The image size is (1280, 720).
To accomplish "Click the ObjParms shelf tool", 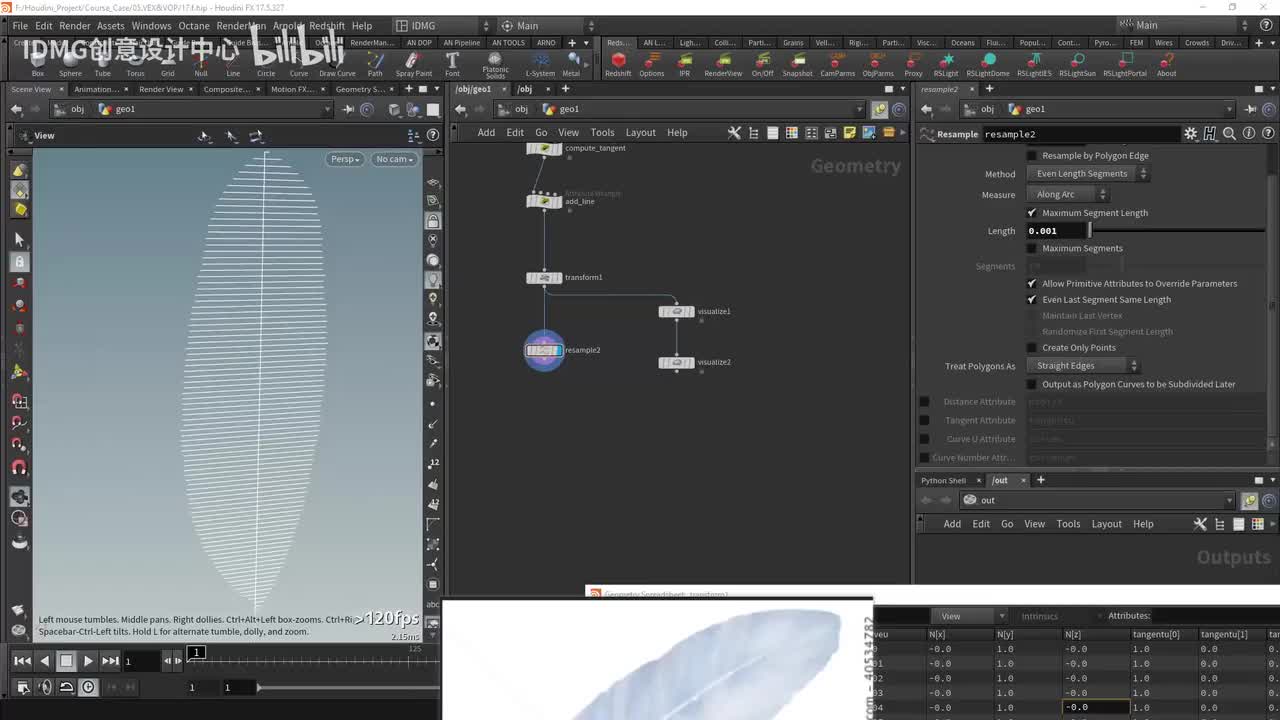I will point(878,65).
